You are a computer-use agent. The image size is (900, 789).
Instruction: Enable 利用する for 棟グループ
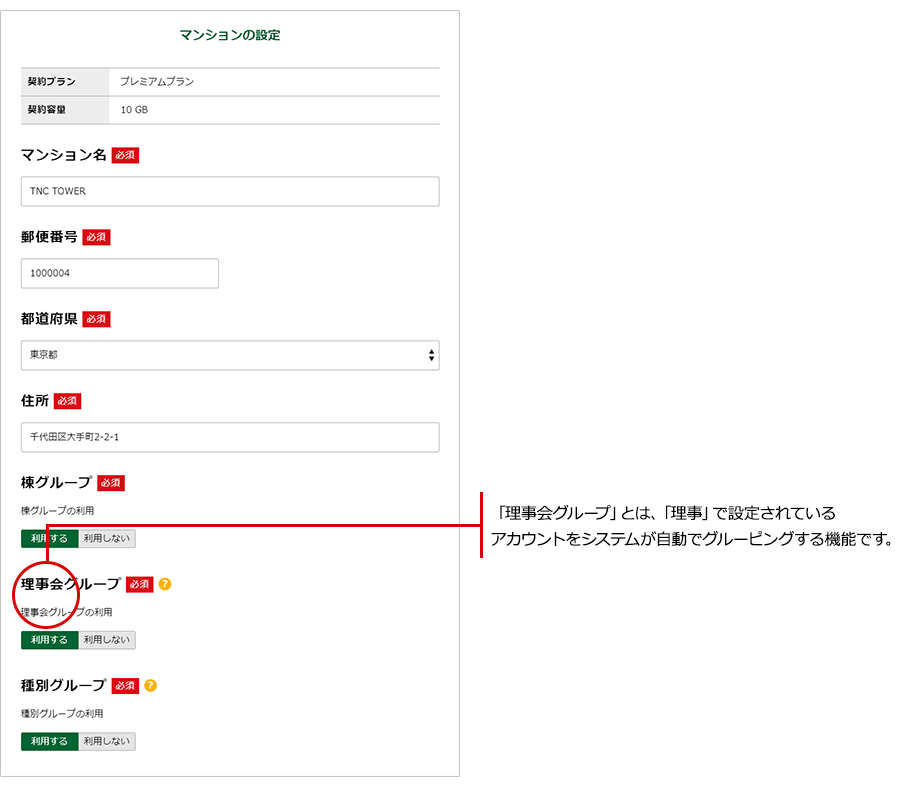(50, 538)
